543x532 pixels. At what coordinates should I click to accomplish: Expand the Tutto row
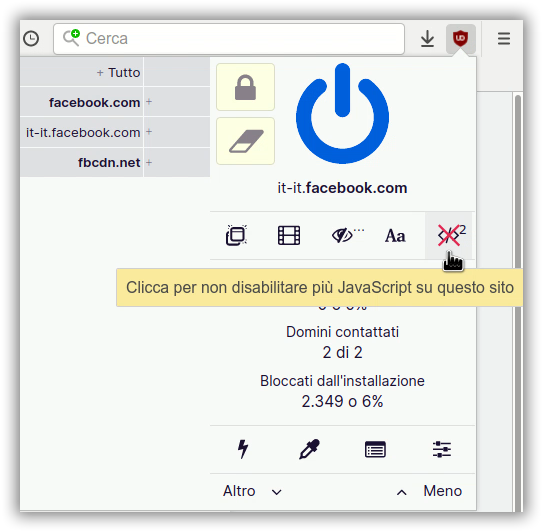118,72
